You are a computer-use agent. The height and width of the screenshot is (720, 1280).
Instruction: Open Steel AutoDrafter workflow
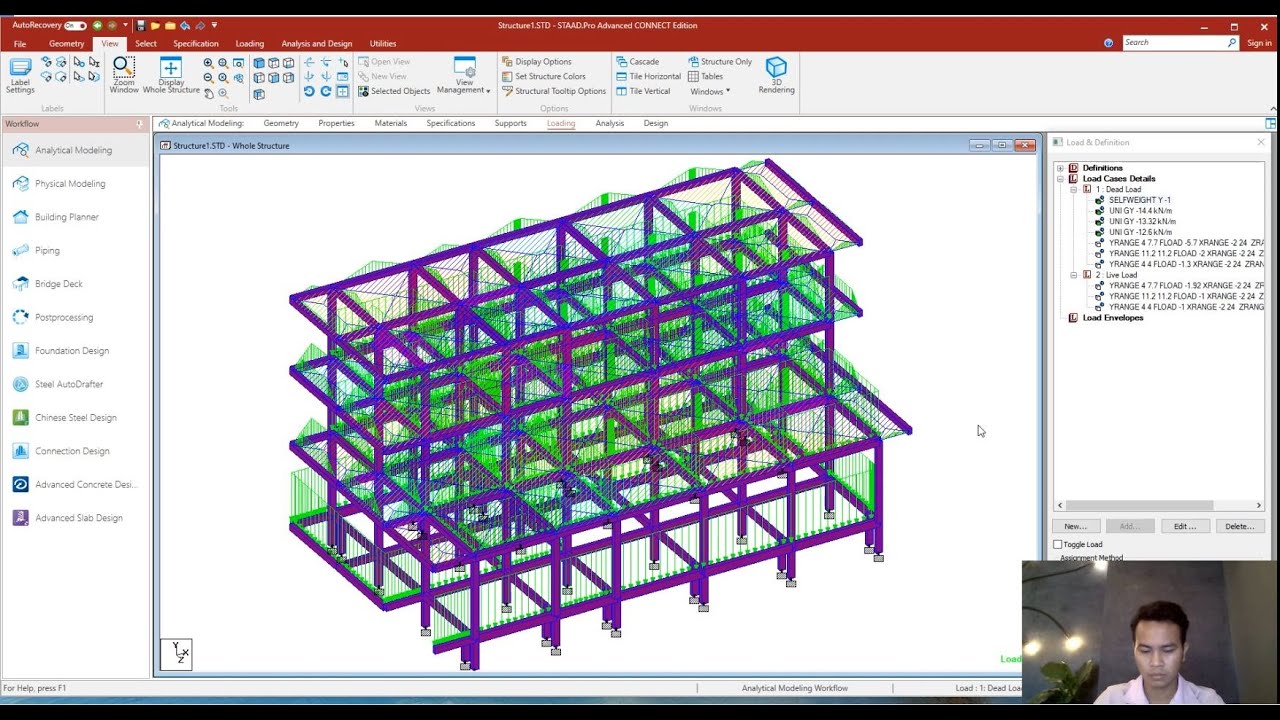click(75, 384)
